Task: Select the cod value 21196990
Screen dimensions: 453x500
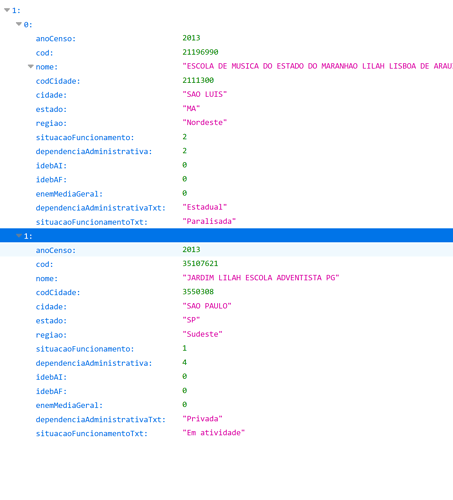Action: click(200, 52)
